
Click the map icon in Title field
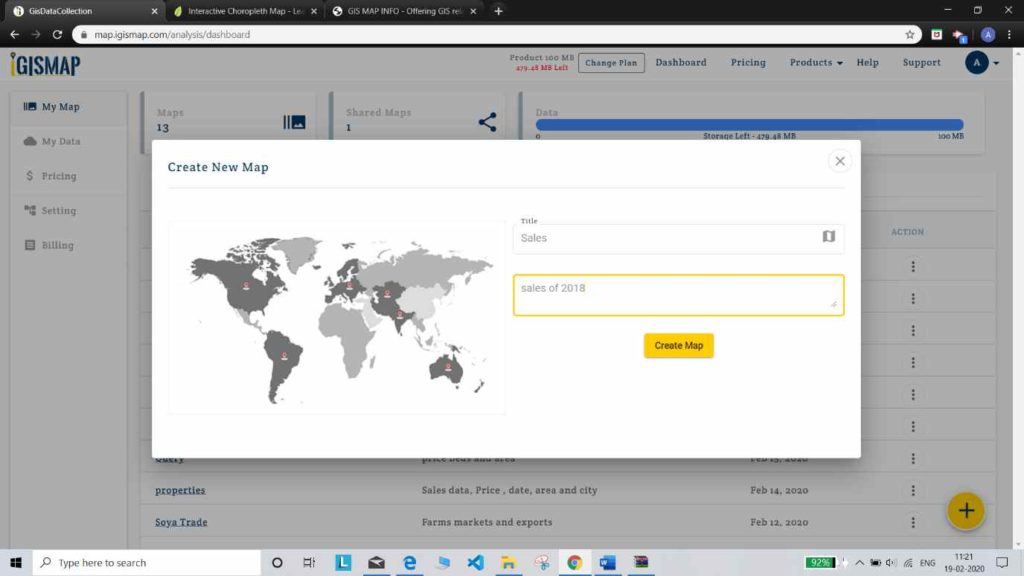pos(828,236)
